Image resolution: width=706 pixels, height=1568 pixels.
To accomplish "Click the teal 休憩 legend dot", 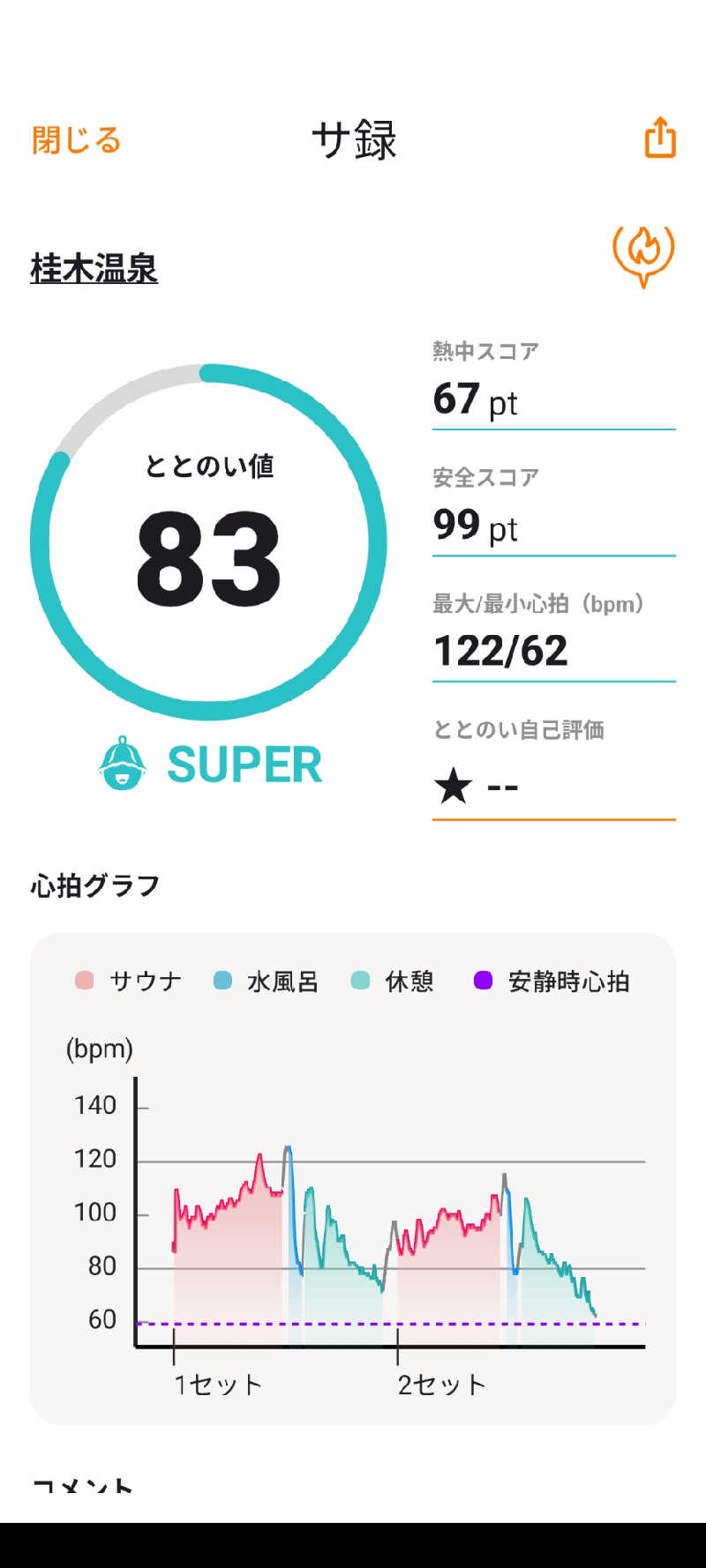I will 360,981.
